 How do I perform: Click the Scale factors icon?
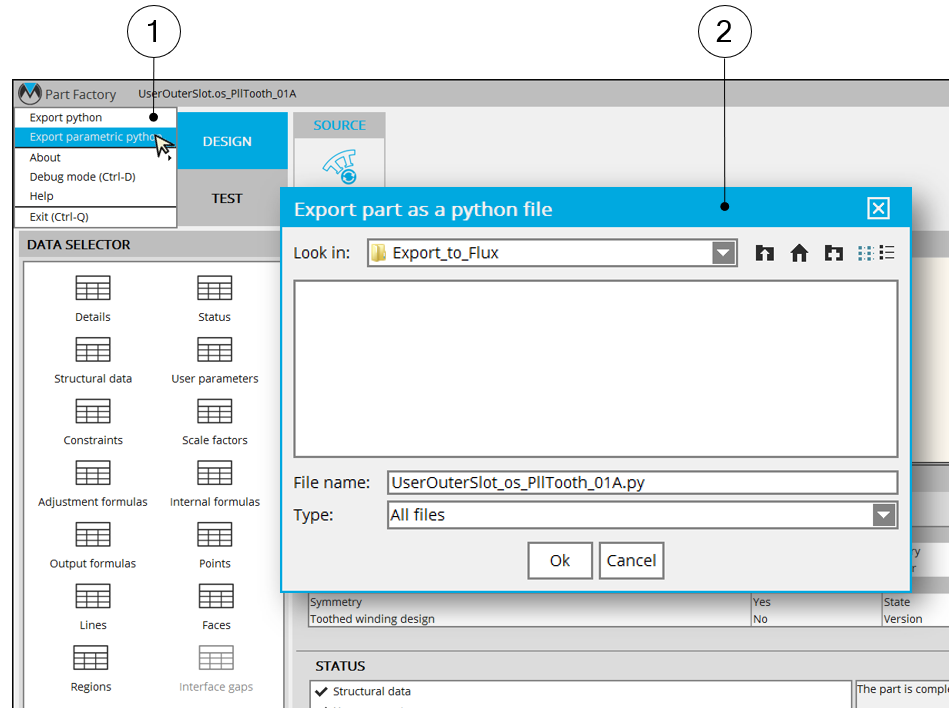(x=215, y=412)
